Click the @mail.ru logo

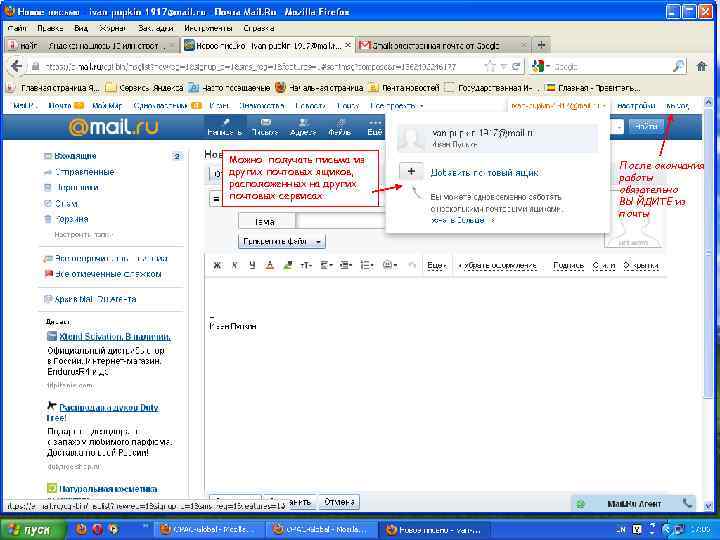[113, 127]
